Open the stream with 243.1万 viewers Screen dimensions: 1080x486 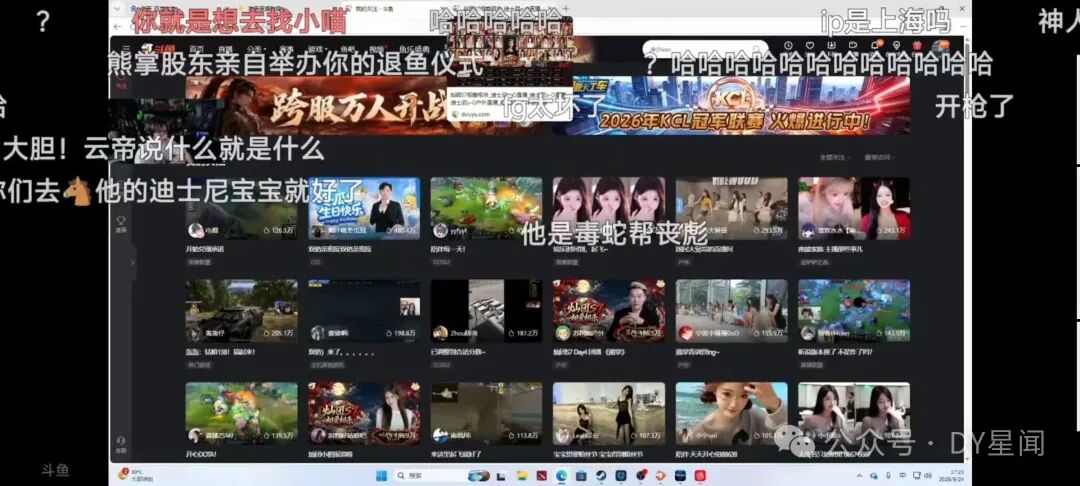pyautogui.click(x=854, y=208)
